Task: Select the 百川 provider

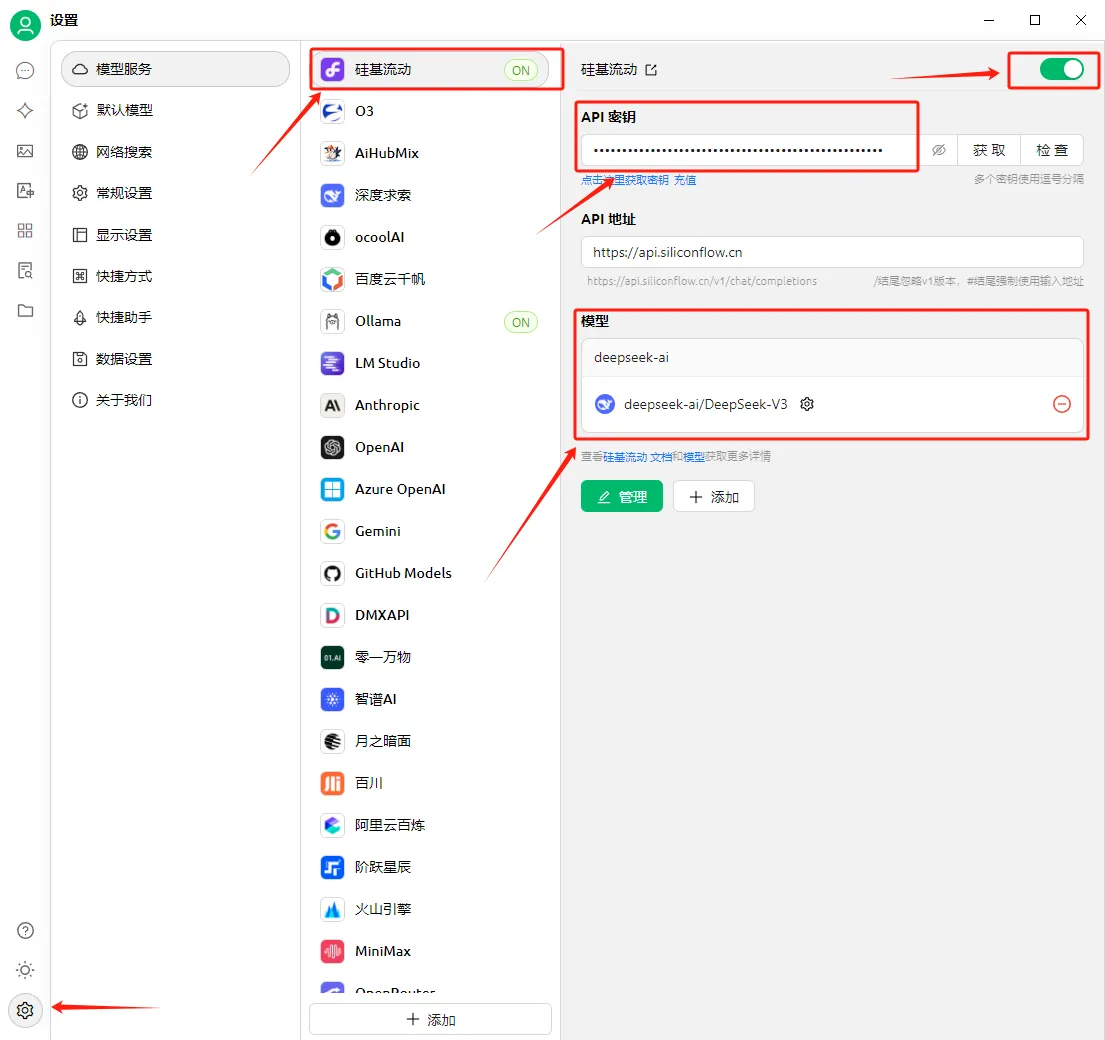Action: (431, 783)
